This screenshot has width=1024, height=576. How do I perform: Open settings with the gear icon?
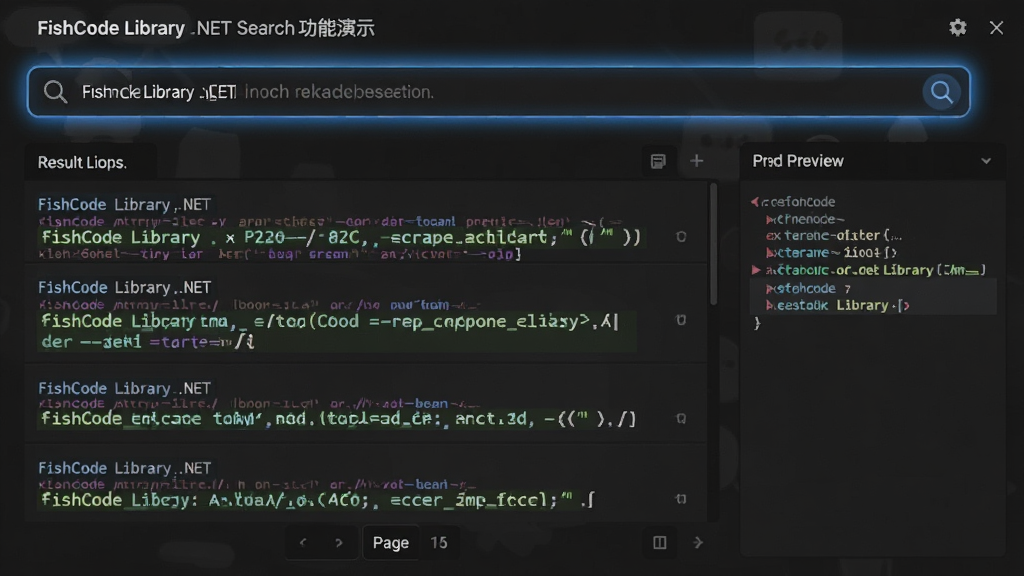tap(957, 27)
